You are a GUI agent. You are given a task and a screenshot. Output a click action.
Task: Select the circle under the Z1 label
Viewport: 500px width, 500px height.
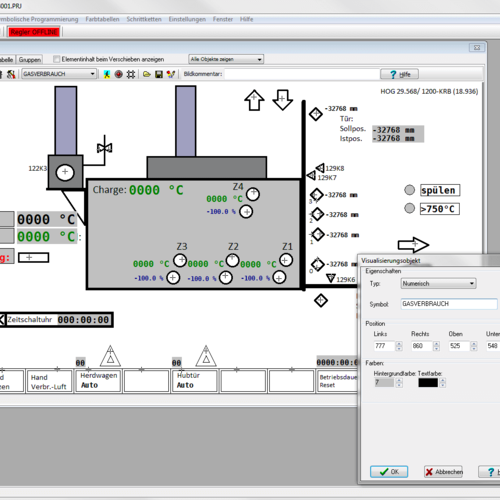pos(286,260)
